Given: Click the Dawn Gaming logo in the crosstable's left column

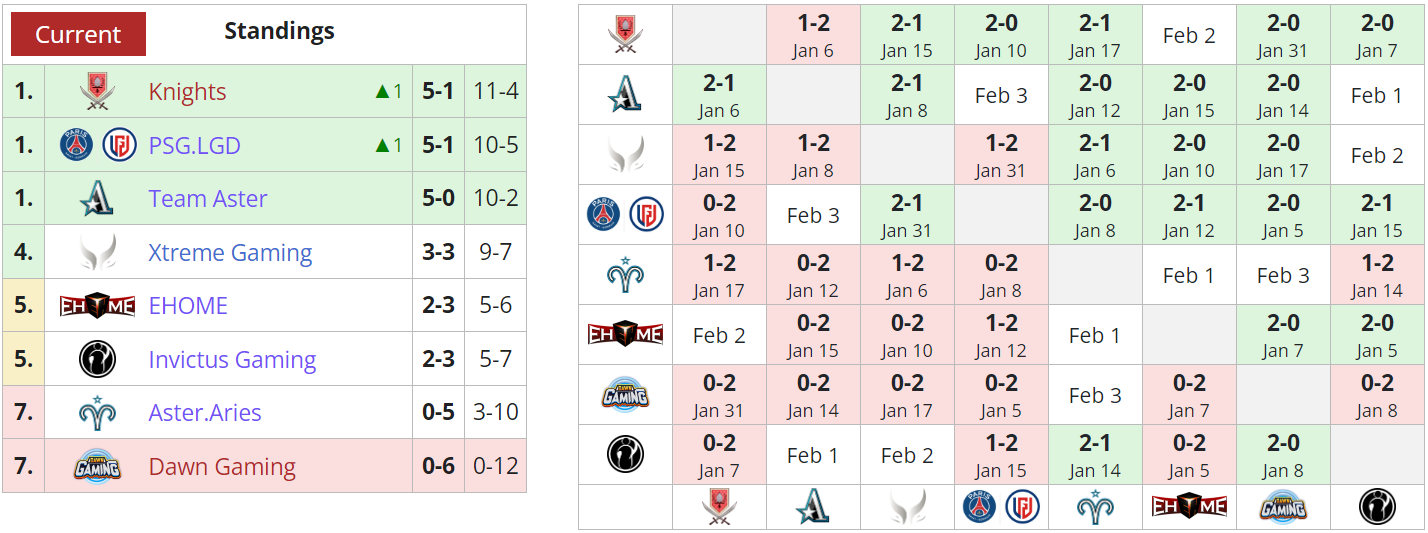Looking at the screenshot, I should point(625,395).
